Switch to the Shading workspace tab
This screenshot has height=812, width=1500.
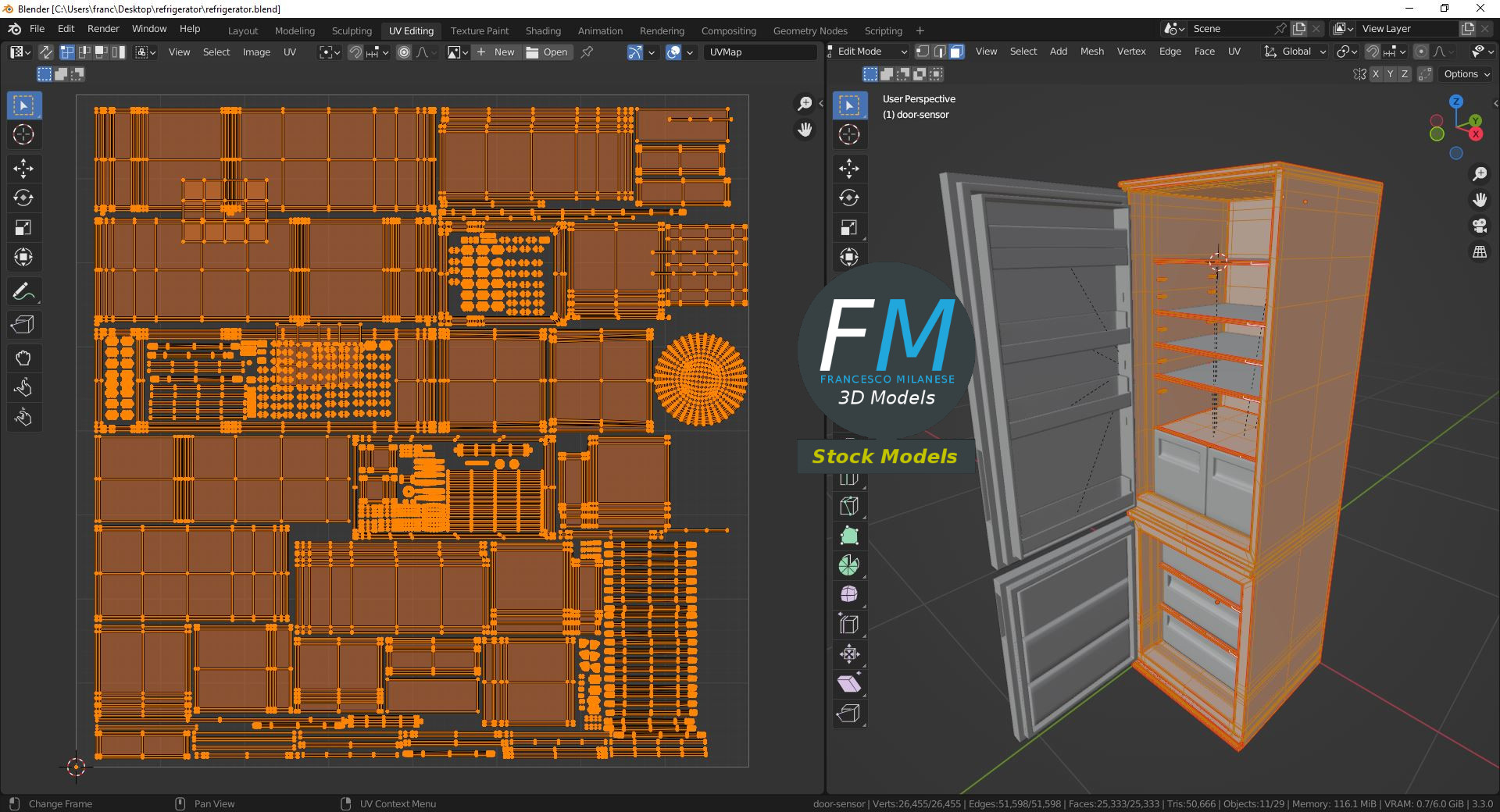[x=543, y=30]
